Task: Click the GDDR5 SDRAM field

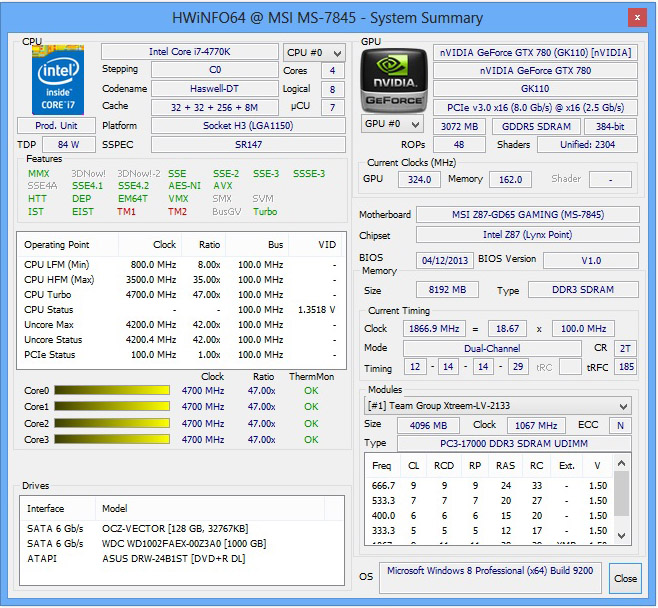Action: tap(536, 126)
